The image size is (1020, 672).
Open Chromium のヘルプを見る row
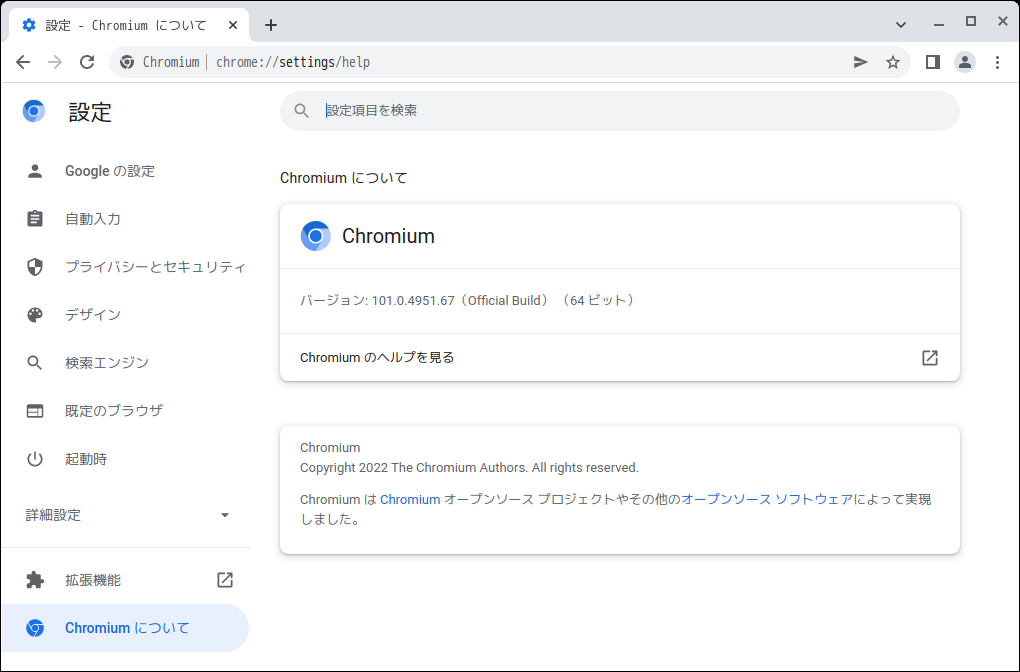pos(619,358)
